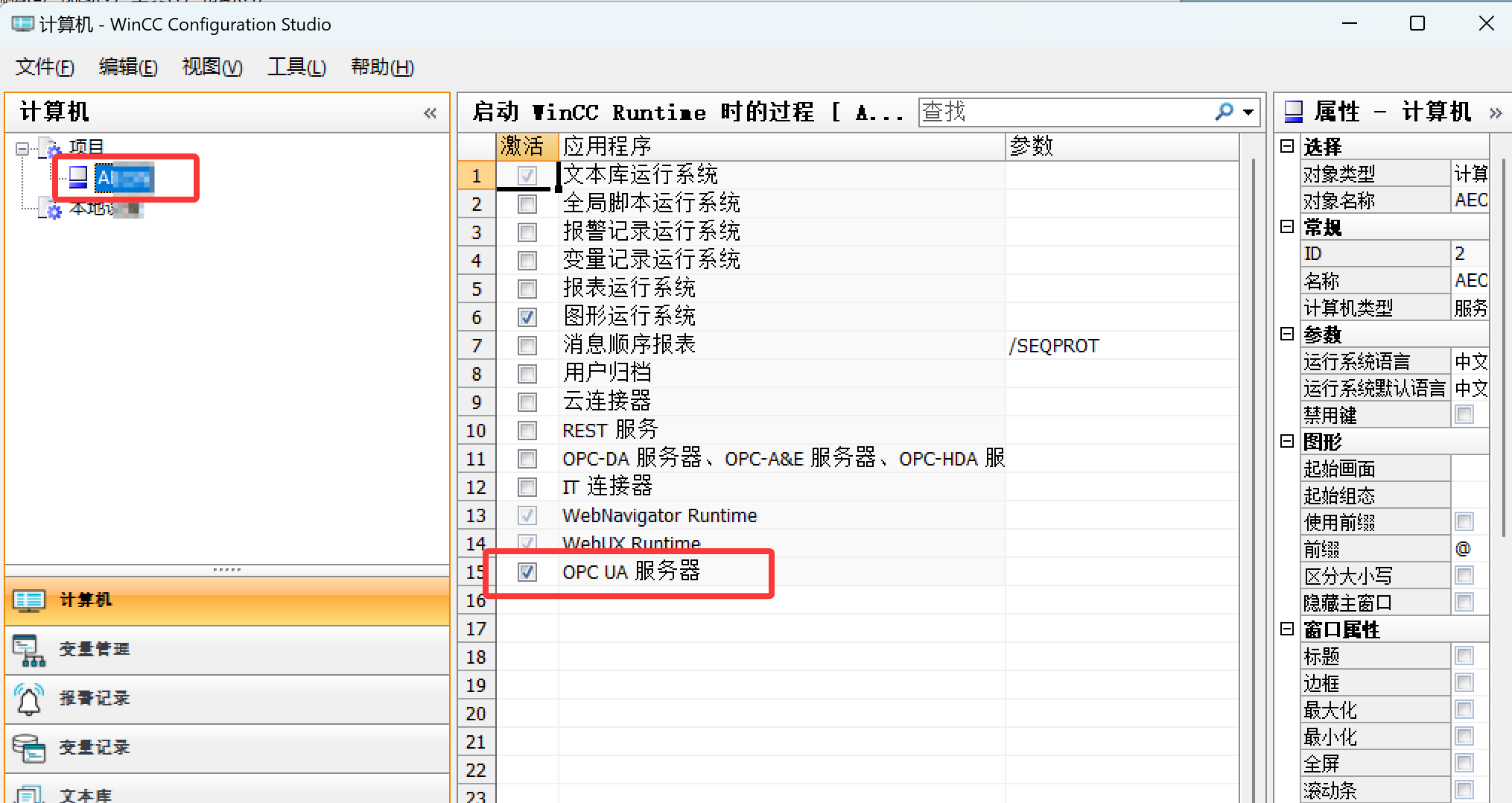1512x803 pixels.
Task: Click the properties panel vertical scrollbar
Action: pos(1503,347)
